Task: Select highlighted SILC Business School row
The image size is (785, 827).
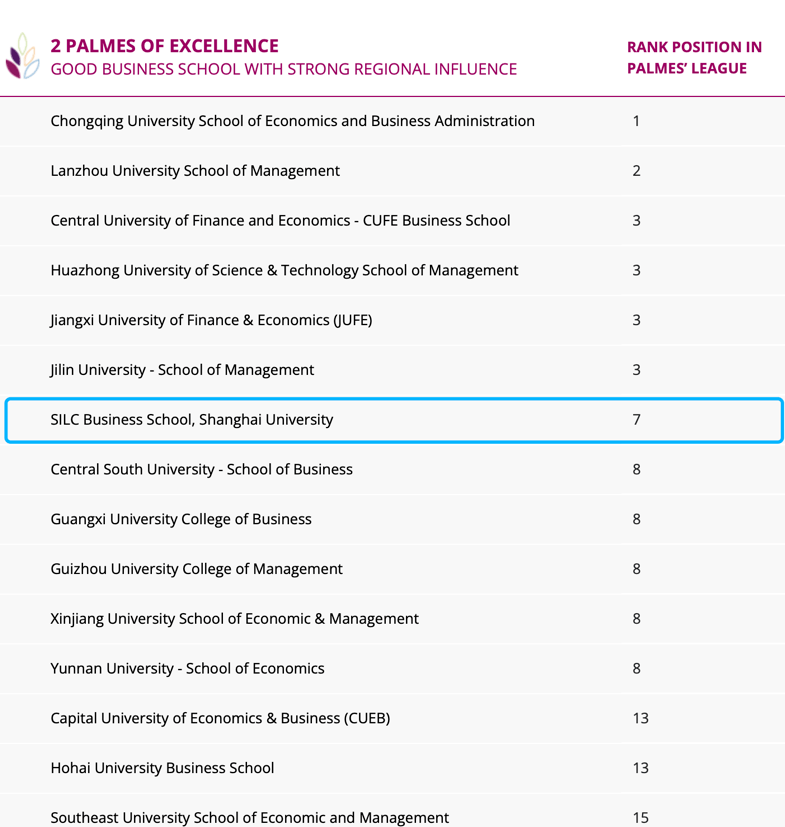Action: pyautogui.click(x=192, y=420)
